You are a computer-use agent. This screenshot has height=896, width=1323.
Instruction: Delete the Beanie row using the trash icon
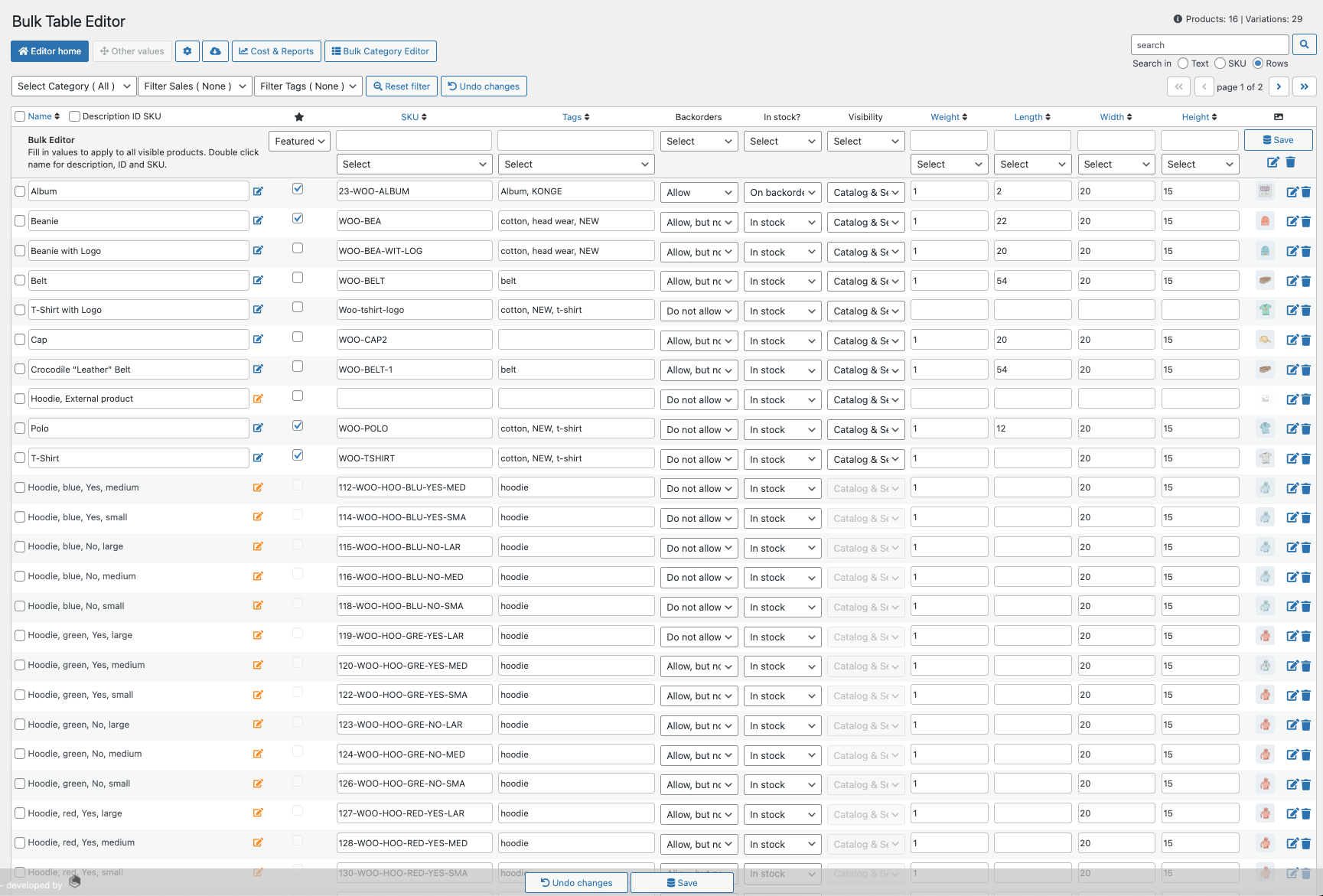click(x=1305, y=221)
